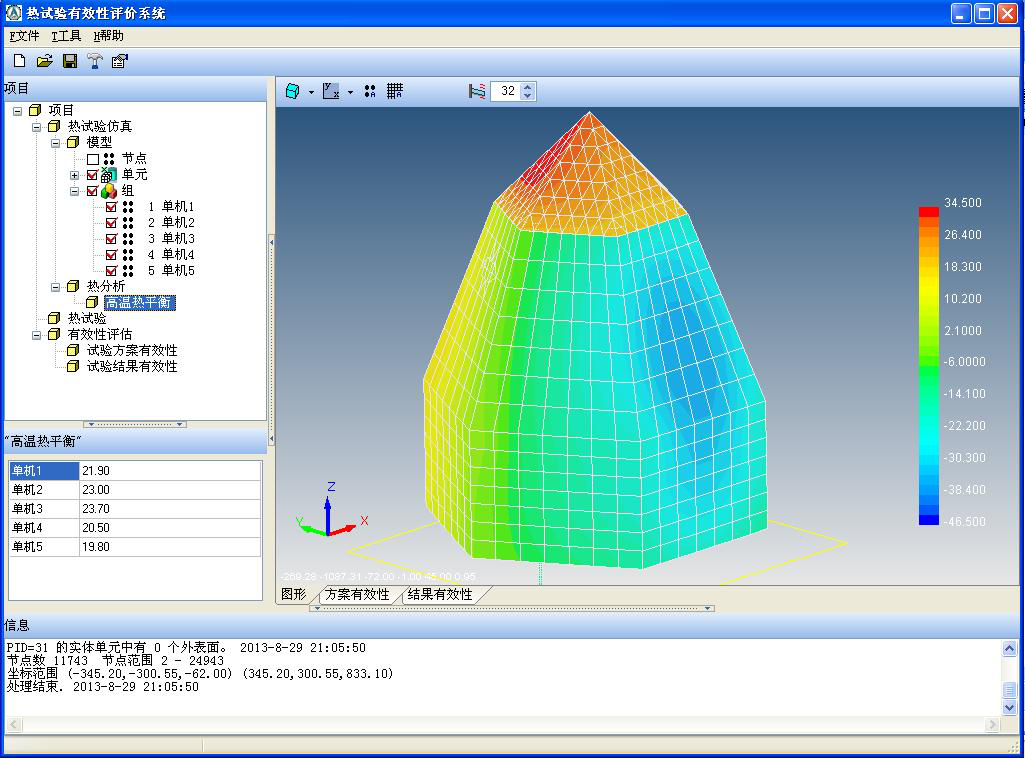This screenshot has width=1025, height=758.
Task: Toggle the node dots display icon
Action: pos(370,91)
